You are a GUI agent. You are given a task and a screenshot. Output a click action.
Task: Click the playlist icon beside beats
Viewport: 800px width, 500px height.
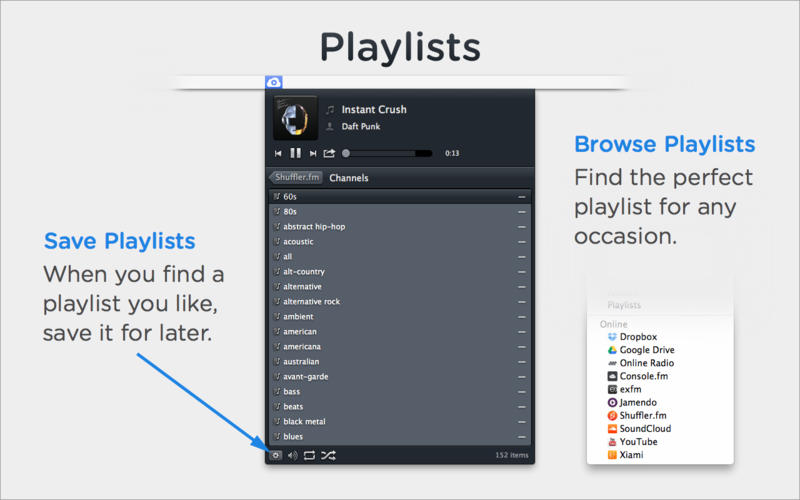point(277,407)
